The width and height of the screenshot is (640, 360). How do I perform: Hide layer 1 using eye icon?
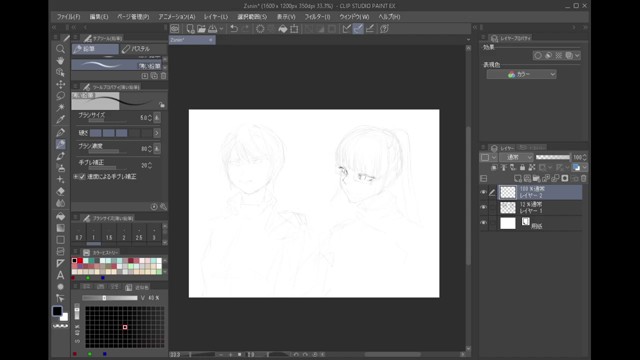pos(484,207)
